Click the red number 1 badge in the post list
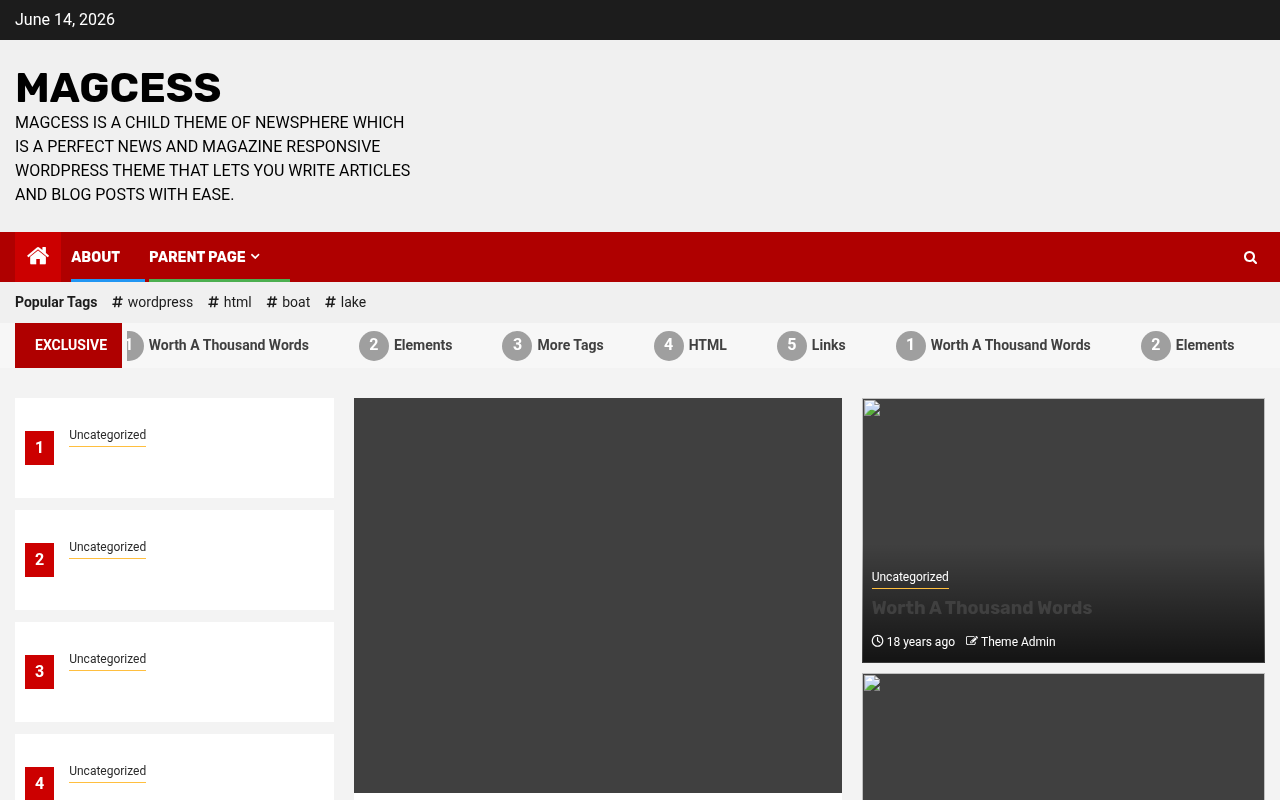Image resolution: width=1280 pixels, height=800 pixels. (x=40, y=448)
